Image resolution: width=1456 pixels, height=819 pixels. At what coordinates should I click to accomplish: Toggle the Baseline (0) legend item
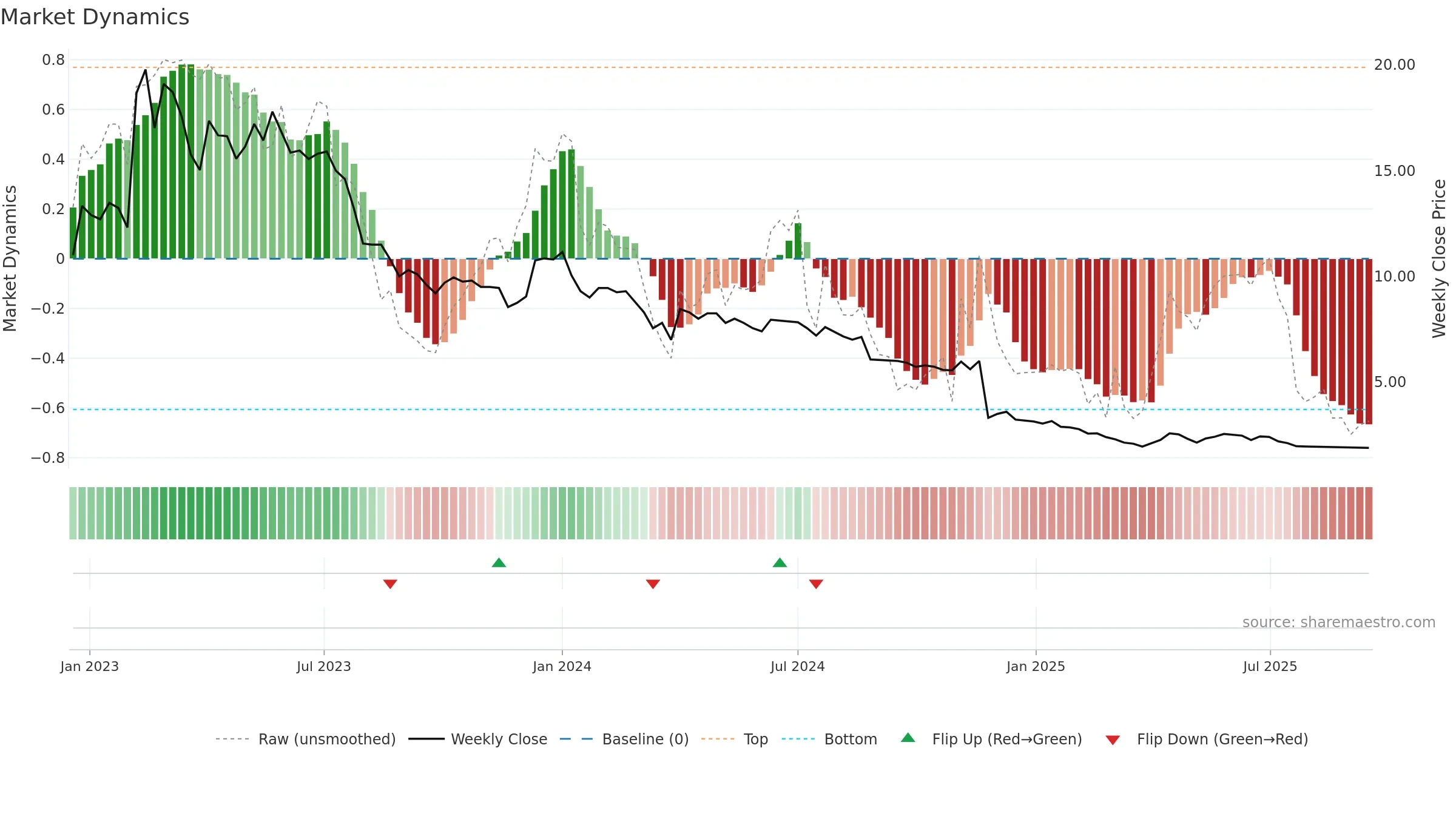[x=624, y=739]
